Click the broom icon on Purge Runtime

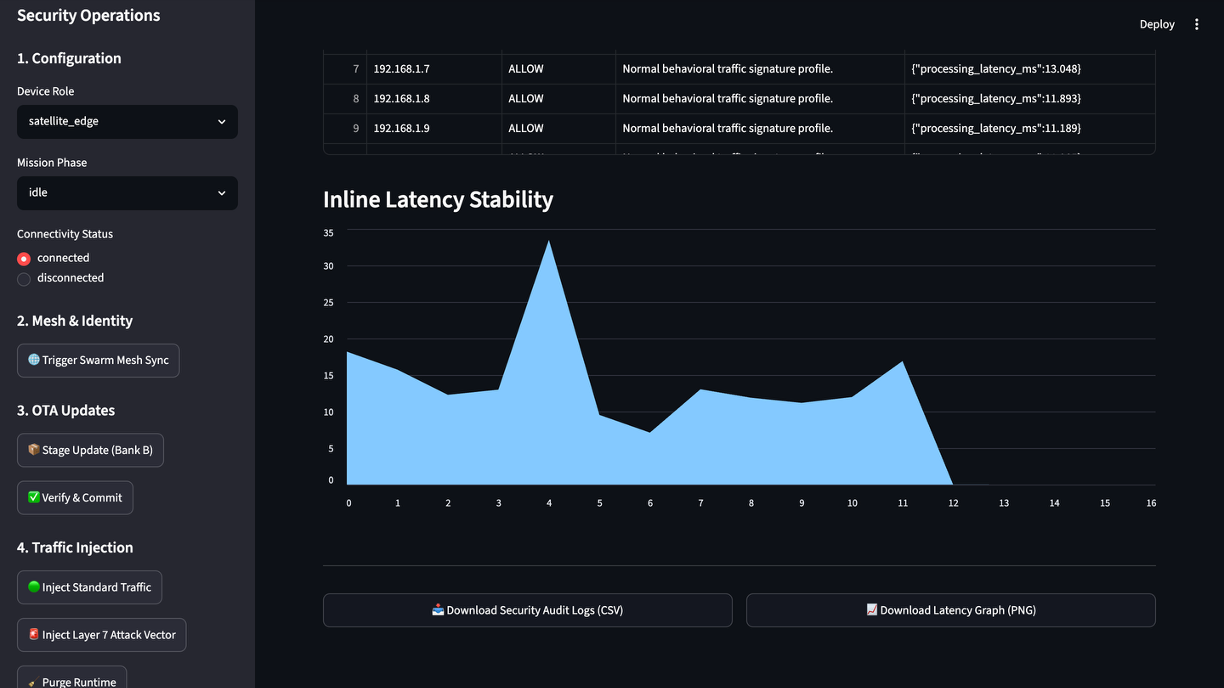click(x=34, y=682)
